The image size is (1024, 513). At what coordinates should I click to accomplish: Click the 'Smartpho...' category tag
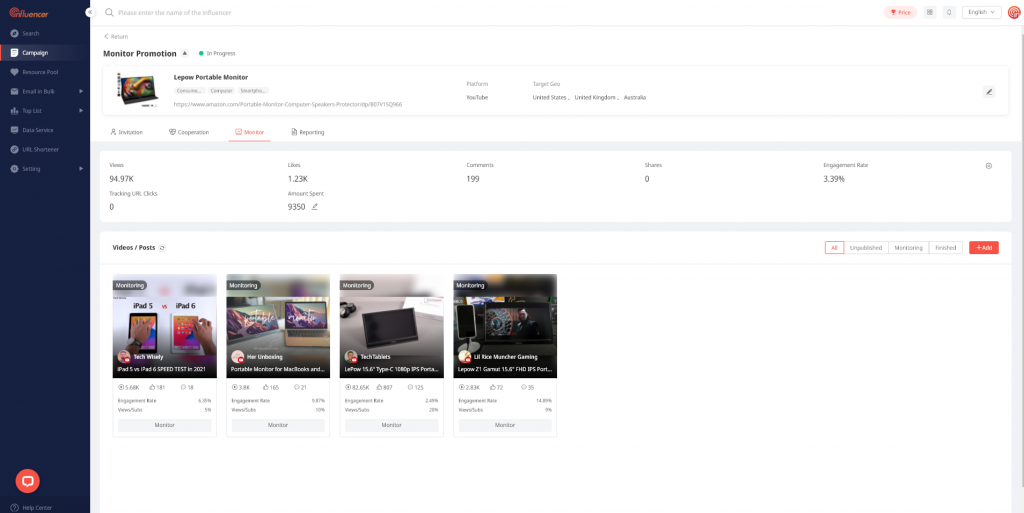click(x=253, y=91)
